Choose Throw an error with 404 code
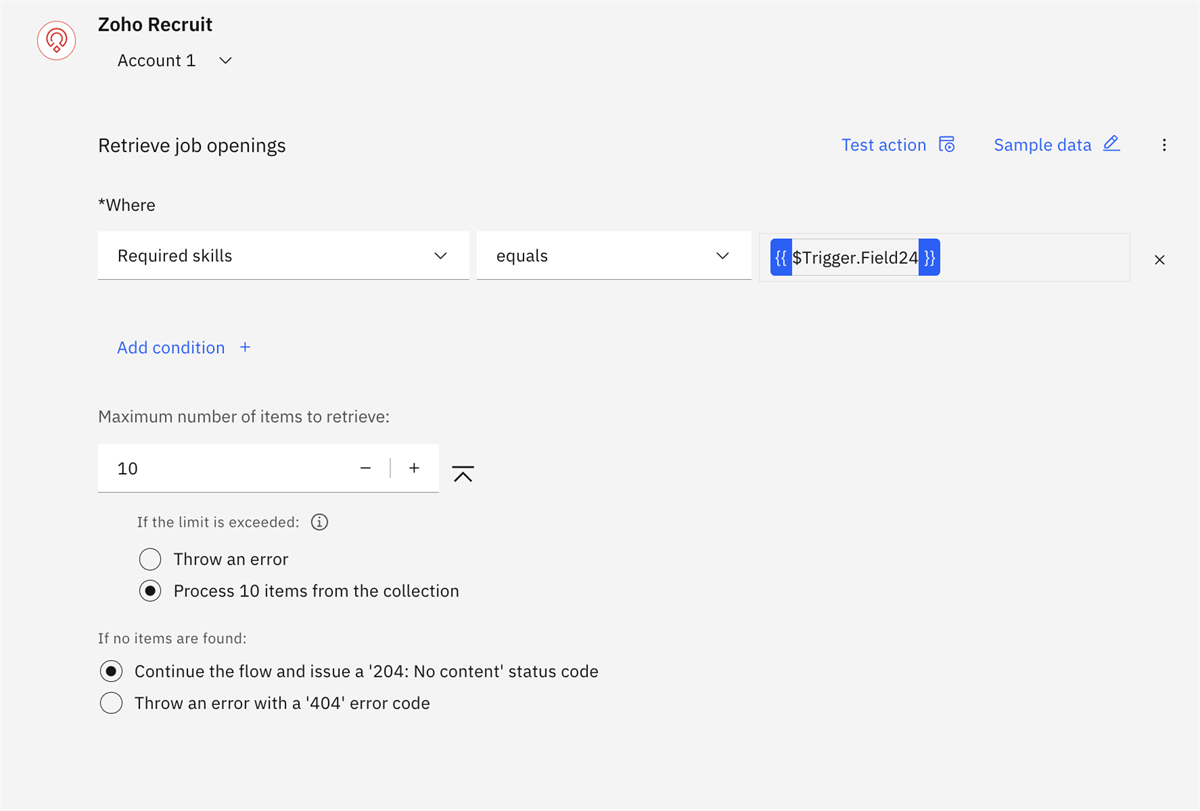This screenshot has width=1200, height=811. point(111,703)
